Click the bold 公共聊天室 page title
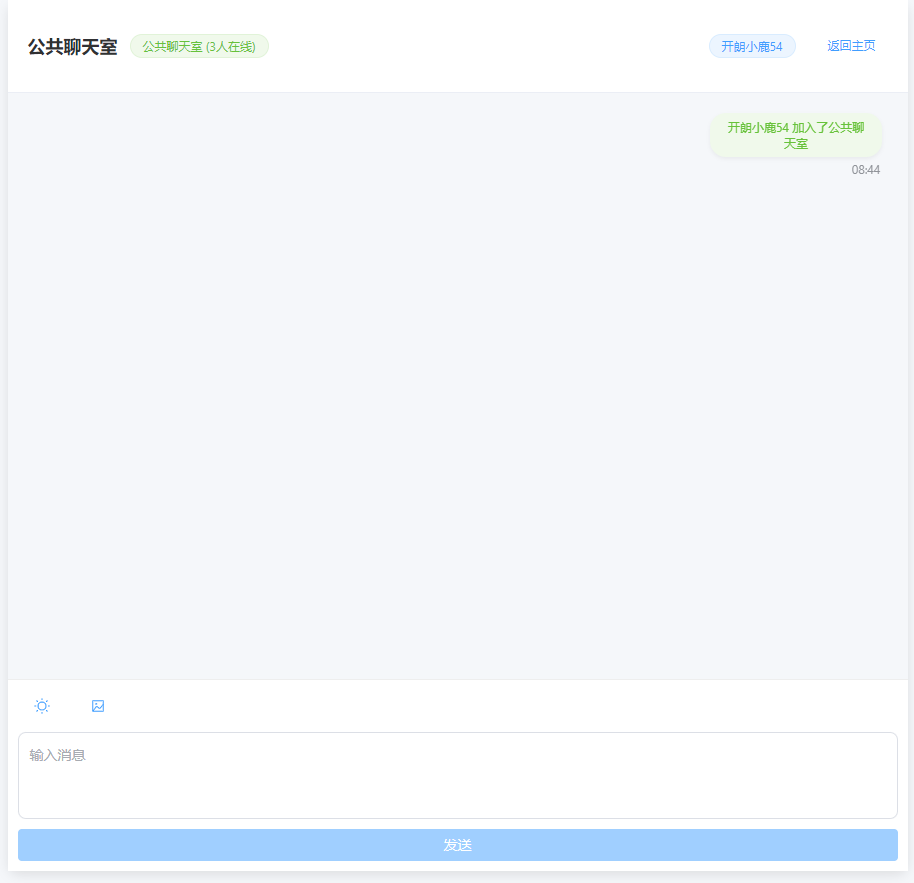This screenshot has height=883, width=914. tap(72, 47)
